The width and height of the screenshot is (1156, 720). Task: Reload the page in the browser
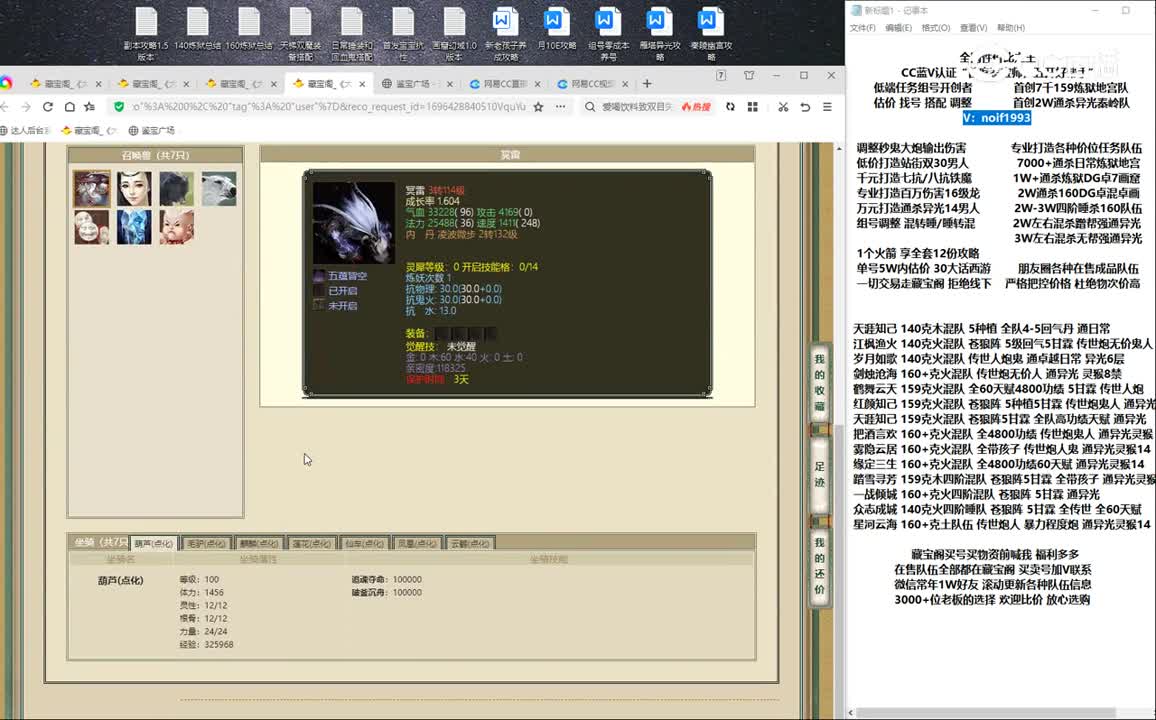tap(48, 107)
